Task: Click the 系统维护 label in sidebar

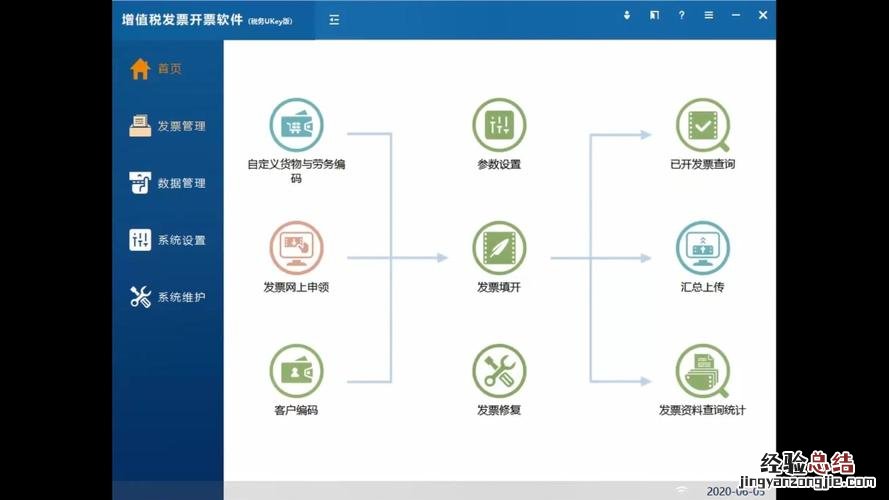Action: tap(181, 297)
